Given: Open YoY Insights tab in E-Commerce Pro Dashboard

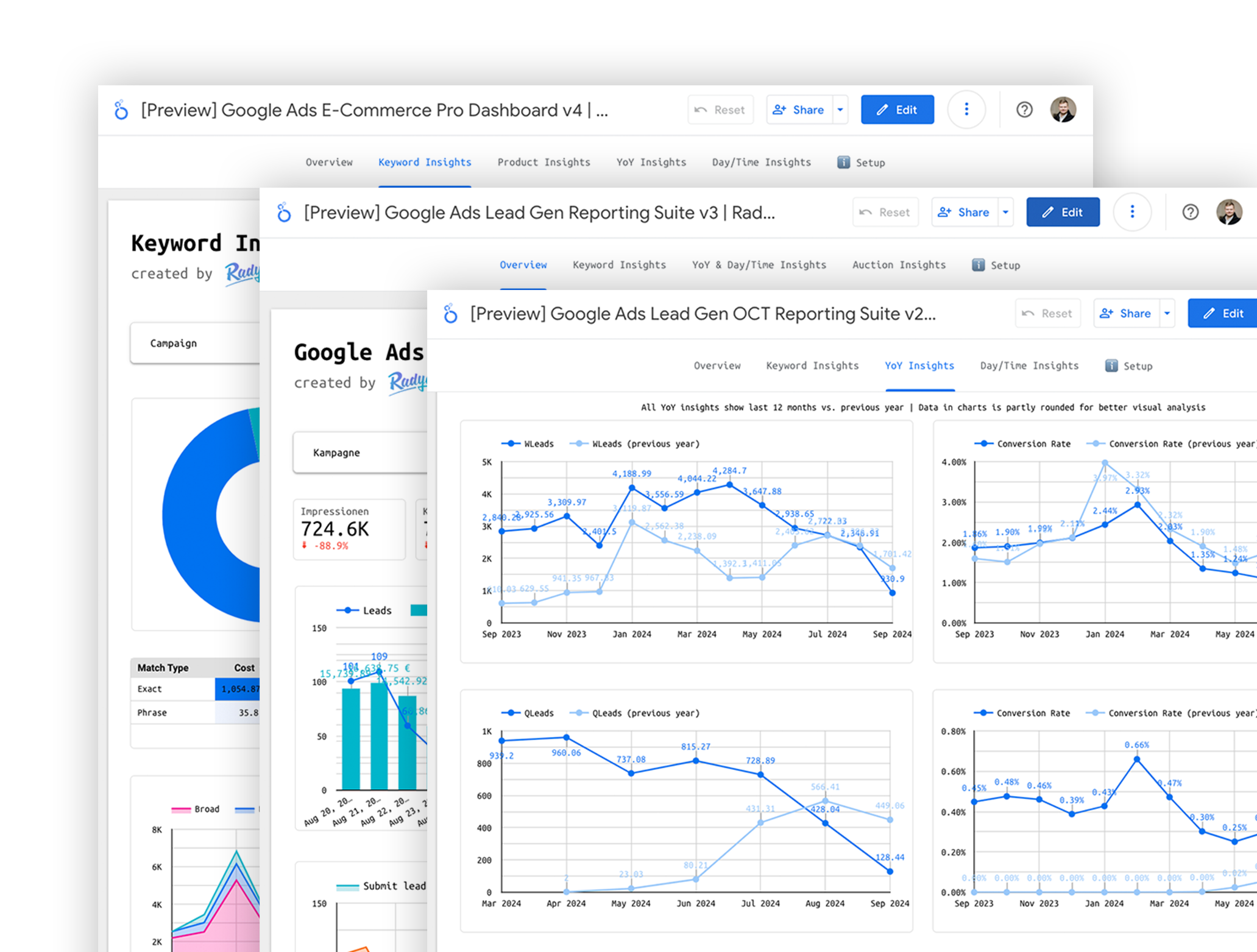Looking at the screenshot, I should pyautogui.click(x=651, y=162).
